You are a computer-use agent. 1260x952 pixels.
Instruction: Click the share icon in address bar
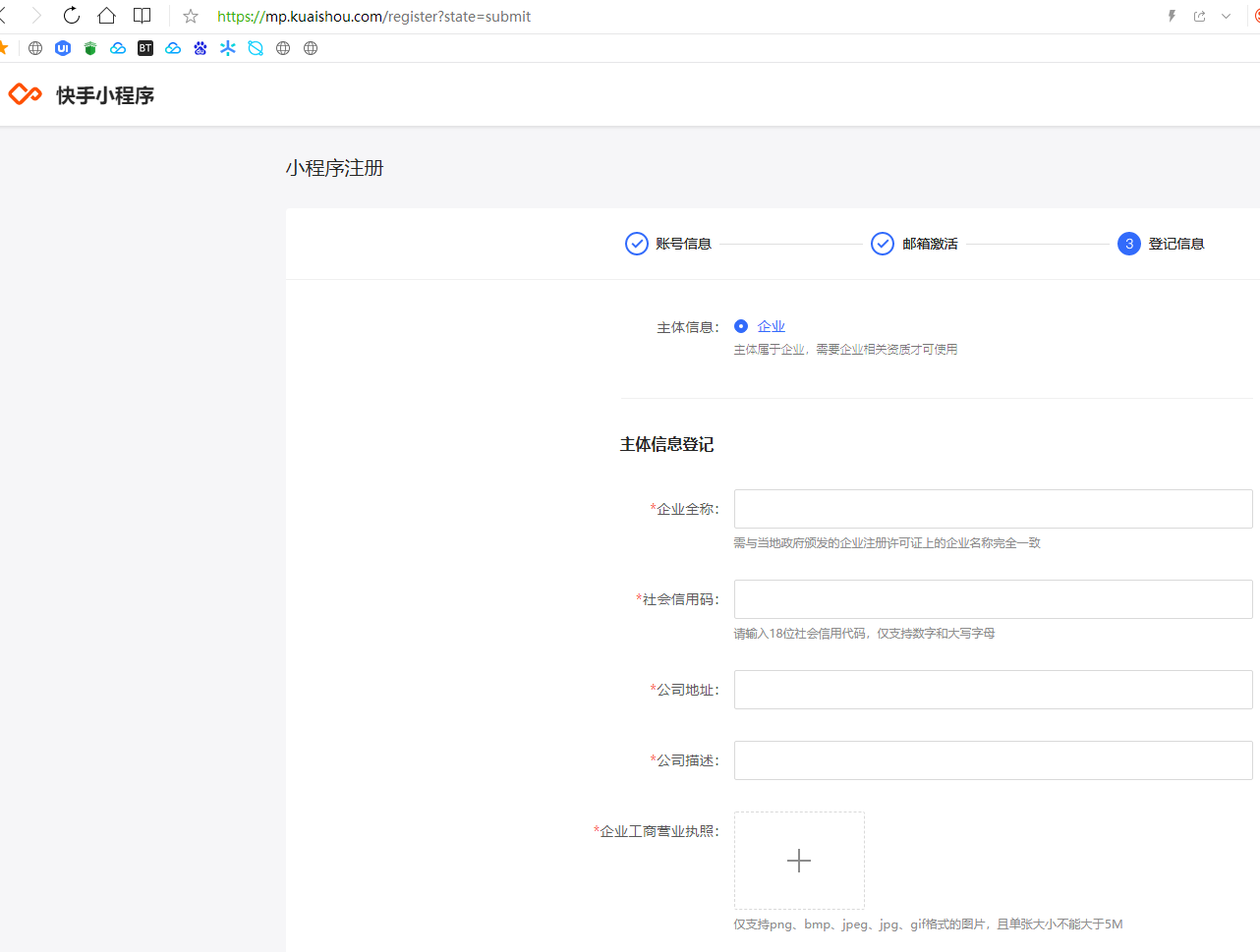click(x=1199, y=16)
